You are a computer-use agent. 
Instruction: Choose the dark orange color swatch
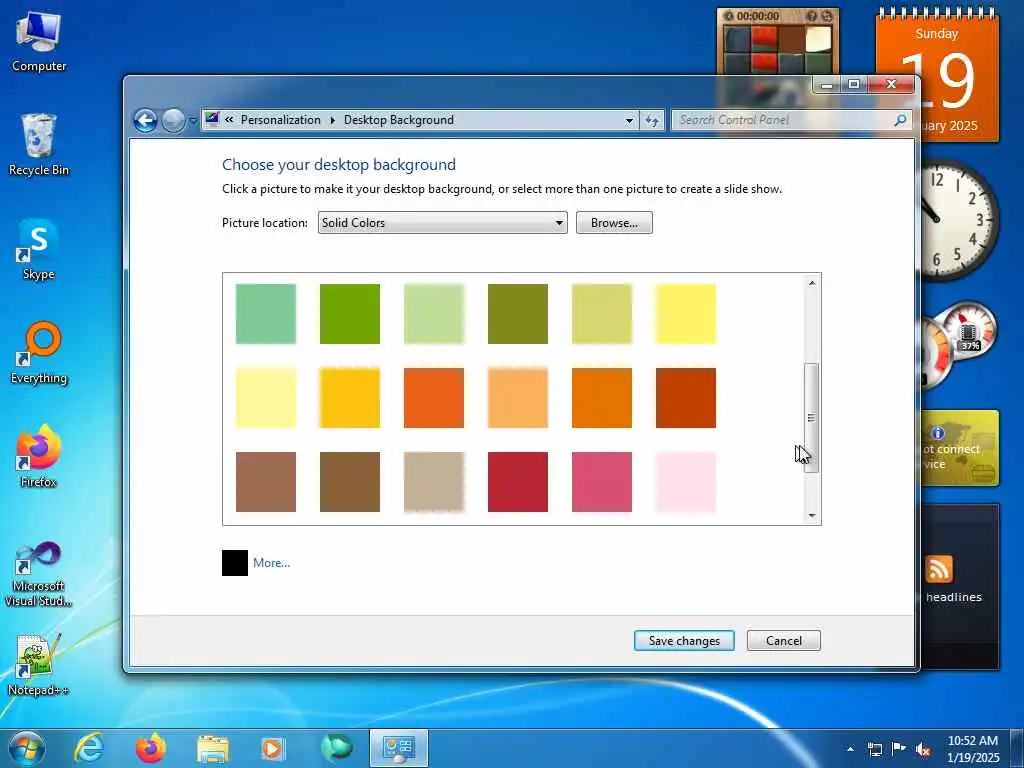(601, 398)
